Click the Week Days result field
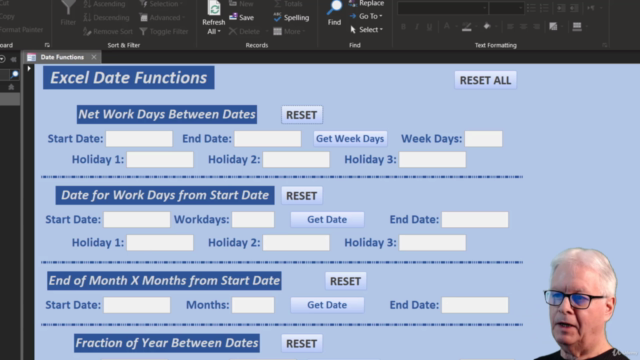The image size is (640, 360). [484, 139]
